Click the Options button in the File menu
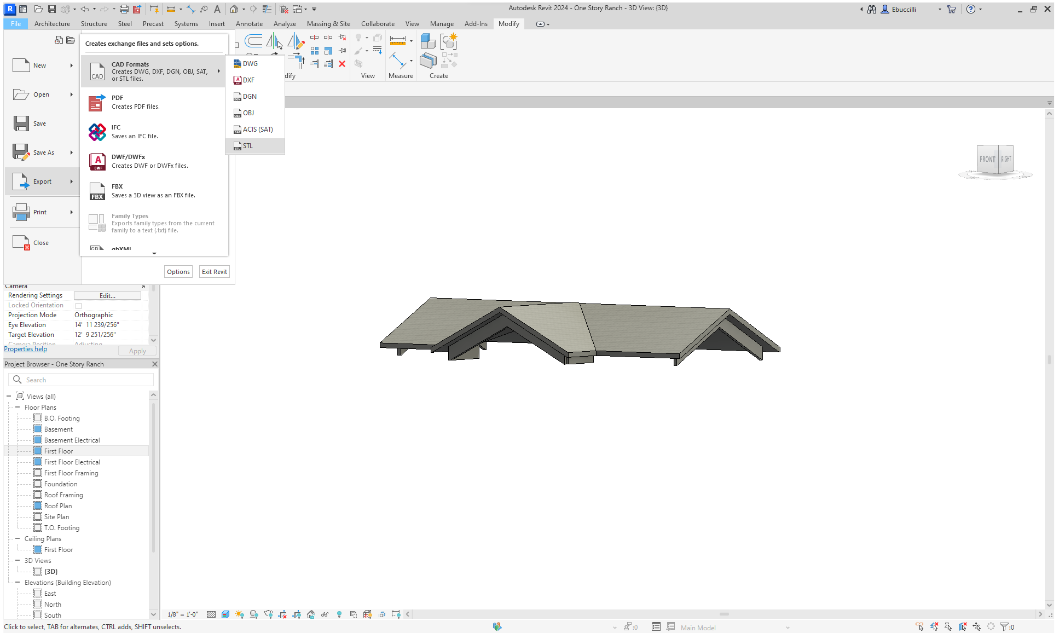 coord(177,271)
